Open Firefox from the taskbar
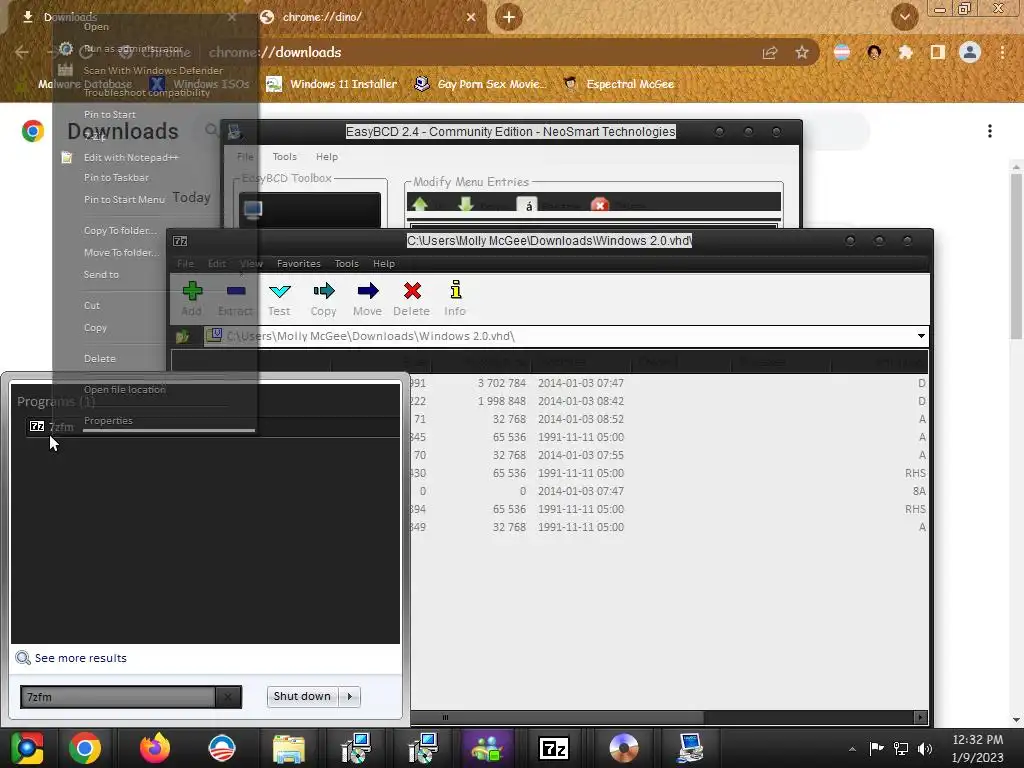The image size is (1024, 768). (154, 748)
